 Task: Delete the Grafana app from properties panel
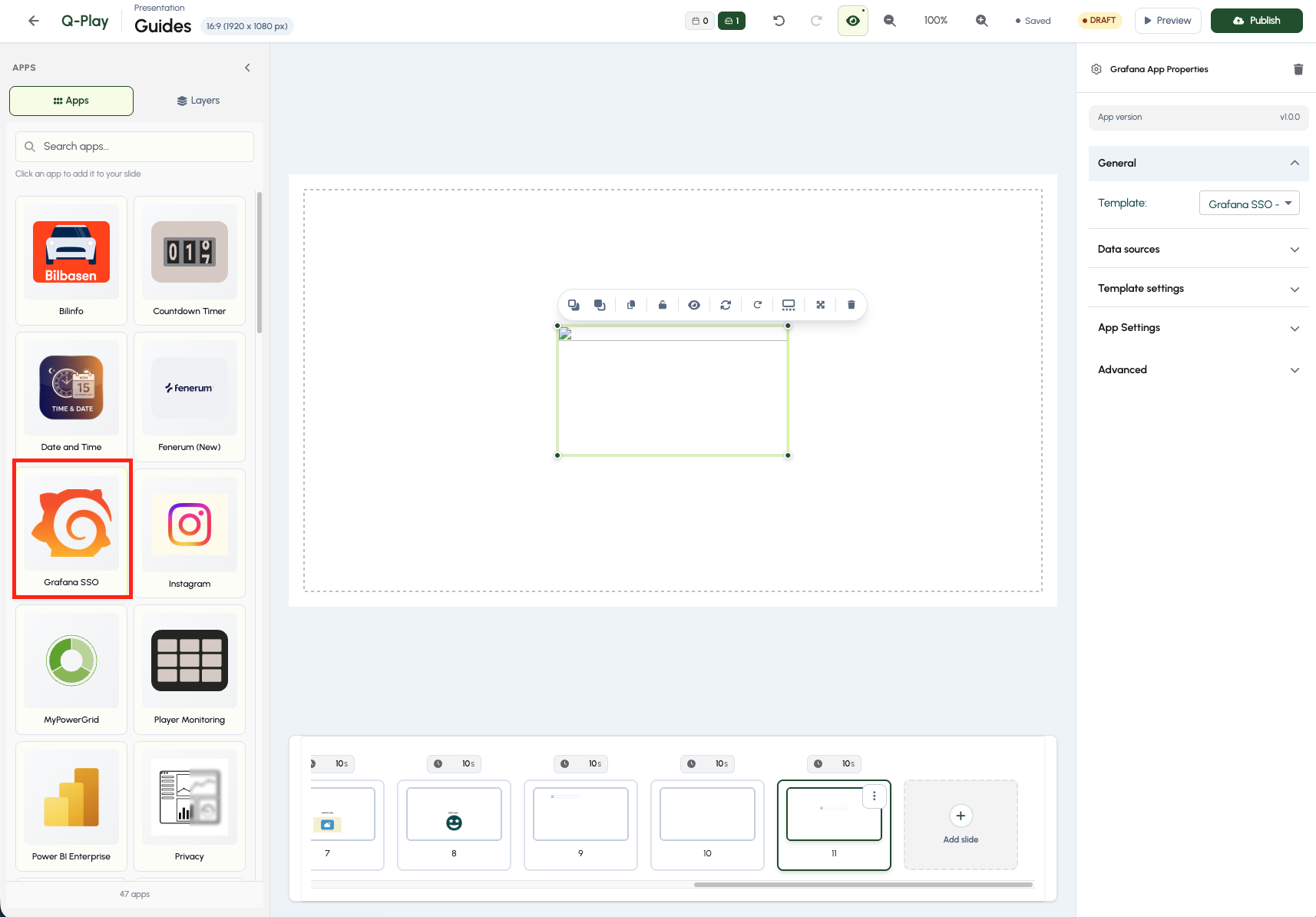click(x=1298, y=69)
